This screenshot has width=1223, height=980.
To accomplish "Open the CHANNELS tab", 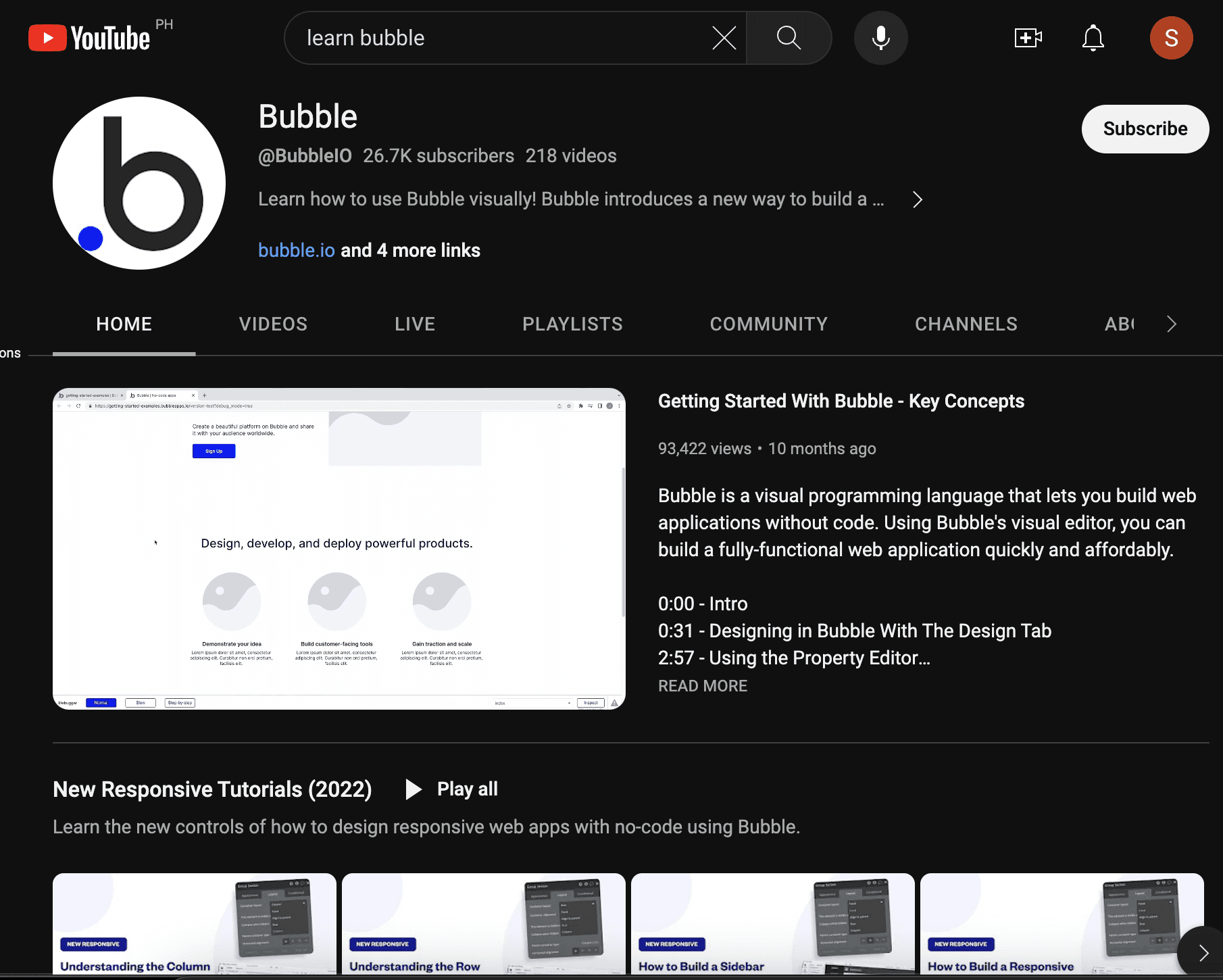I will [x=966, y=324].
